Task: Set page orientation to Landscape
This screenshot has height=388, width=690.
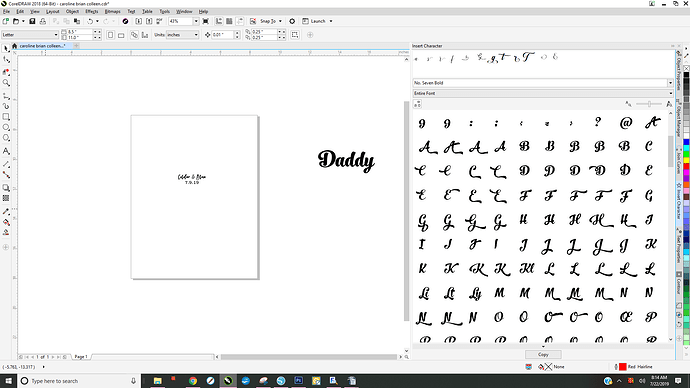Action: [x=121, y=35]
